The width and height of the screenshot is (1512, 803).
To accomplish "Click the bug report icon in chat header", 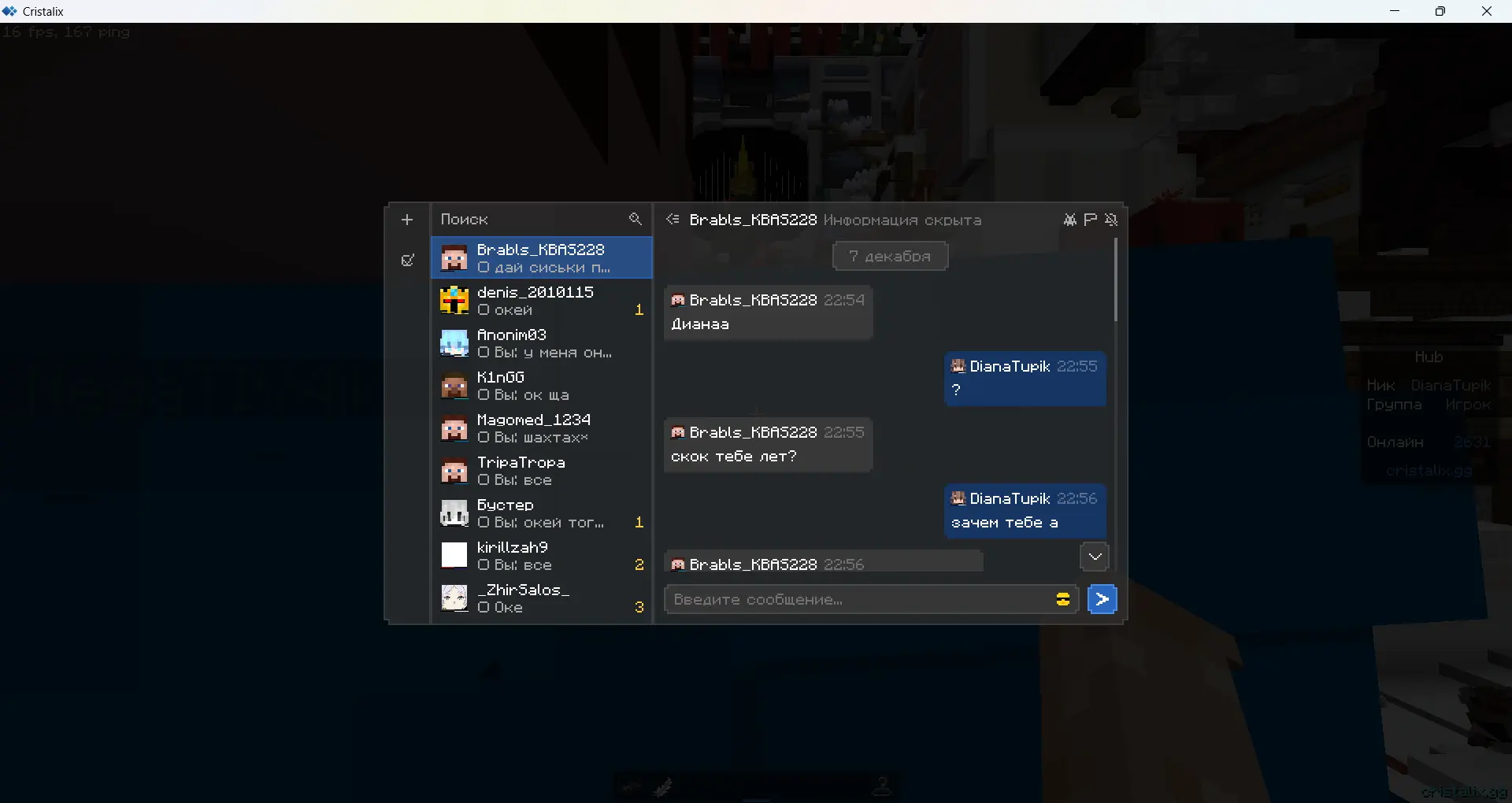I will coord(1069,220).
